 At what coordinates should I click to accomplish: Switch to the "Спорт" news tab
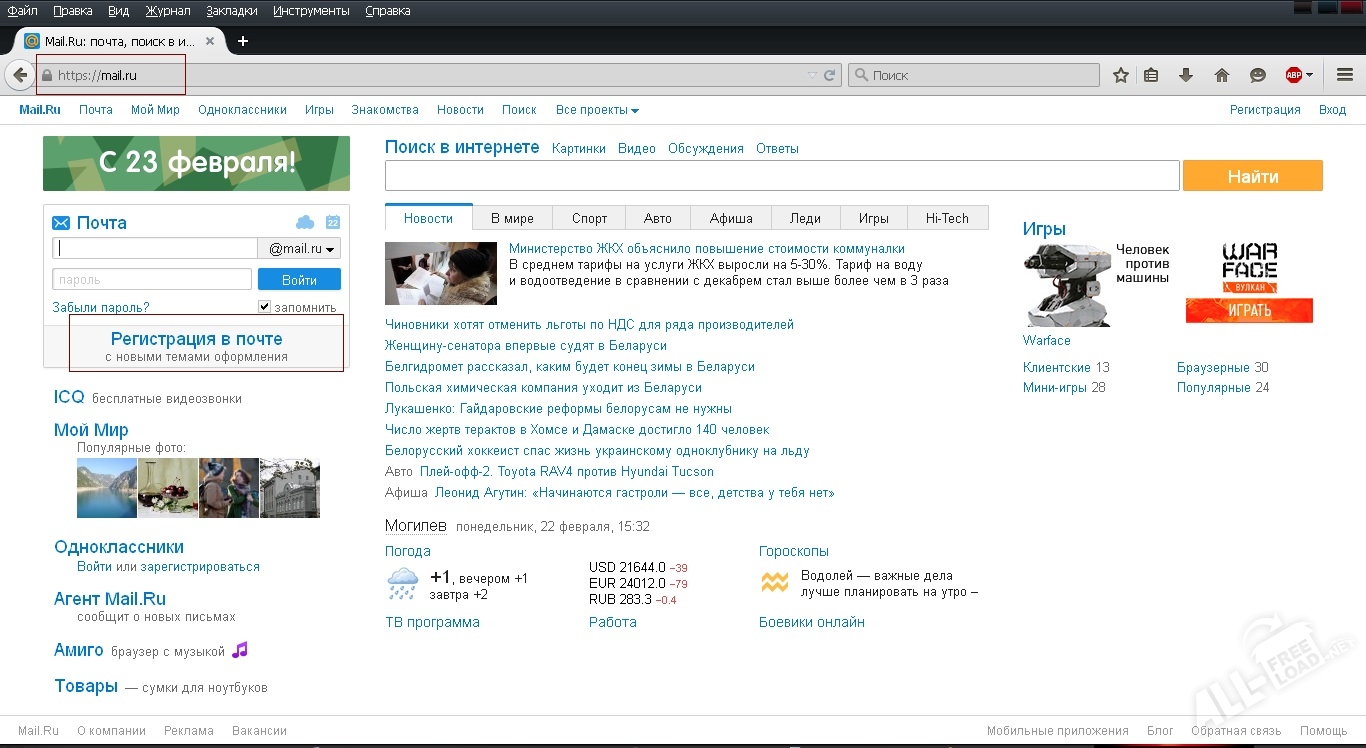pyautogui.click(x=589, y=218)
